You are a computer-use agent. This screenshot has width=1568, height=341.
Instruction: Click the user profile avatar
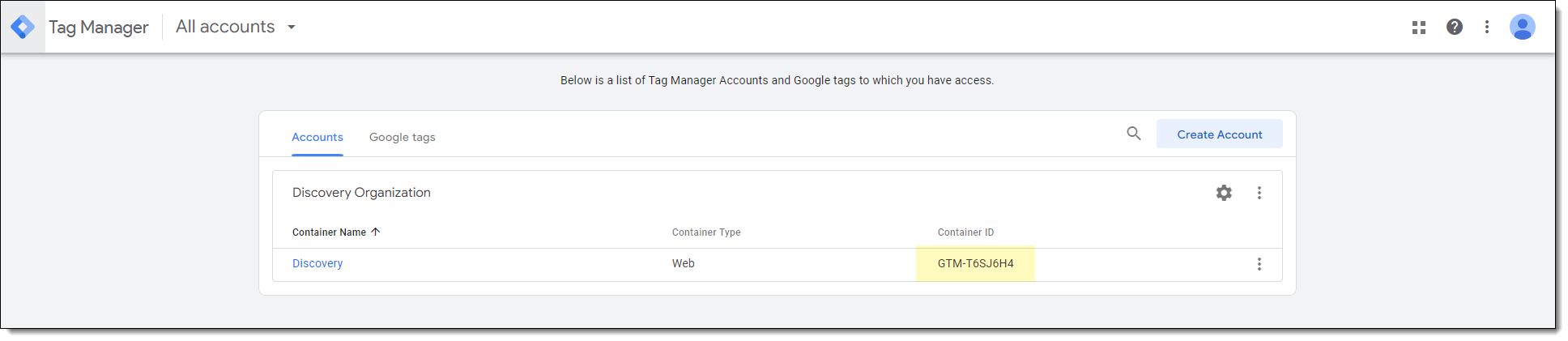pyautogui.click(x=1523, y=27)
